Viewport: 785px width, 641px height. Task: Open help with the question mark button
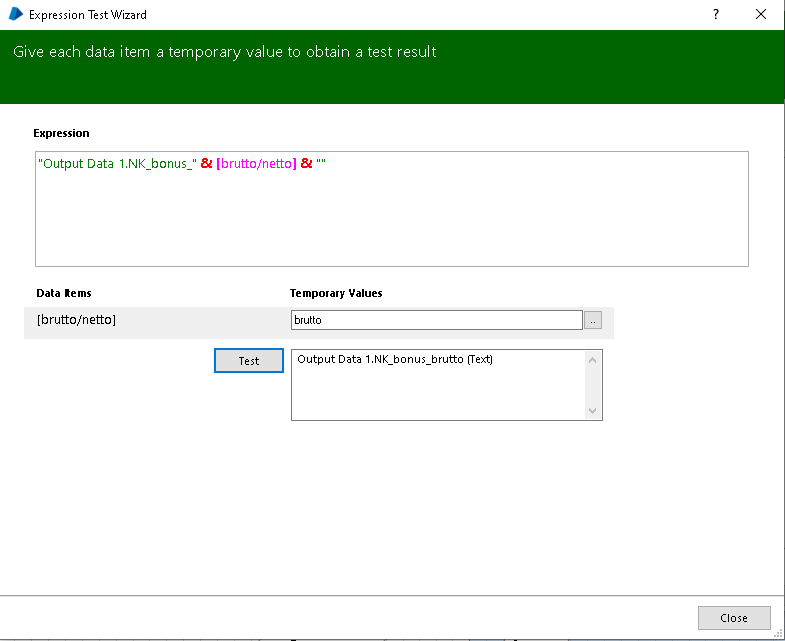tap(715, 15)
